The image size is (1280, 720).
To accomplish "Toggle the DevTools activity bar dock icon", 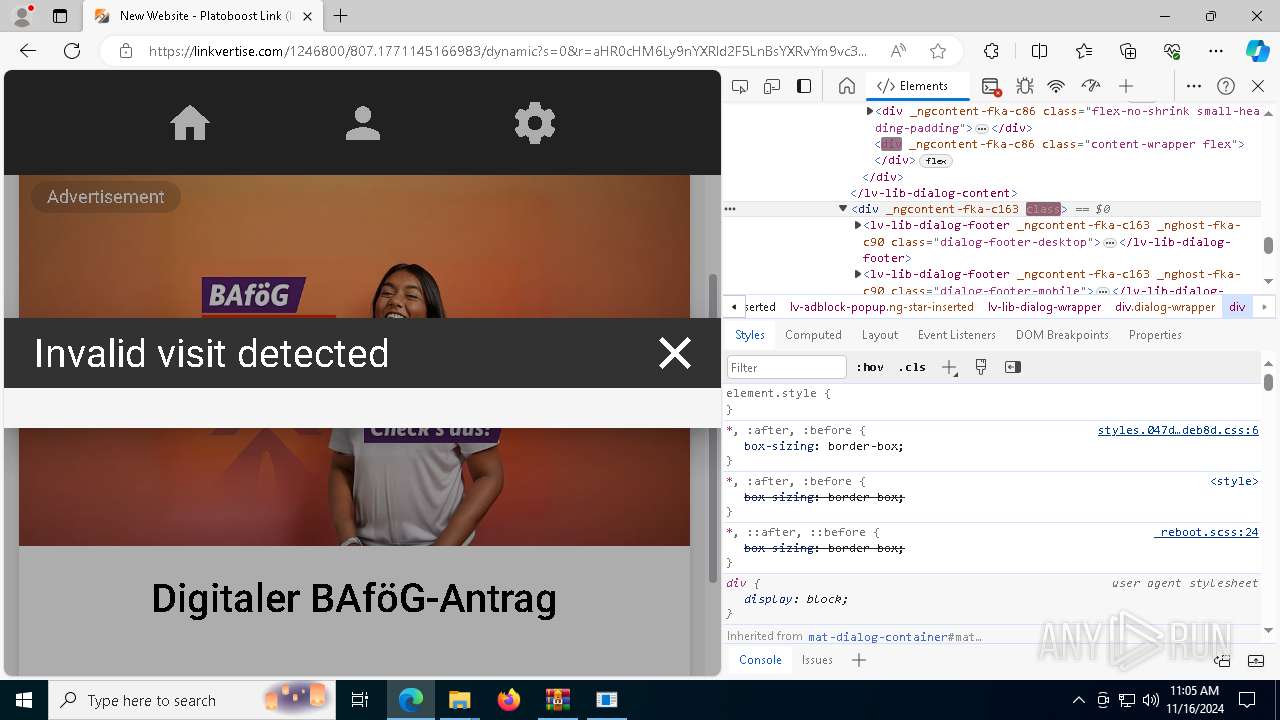I will 804,86.
